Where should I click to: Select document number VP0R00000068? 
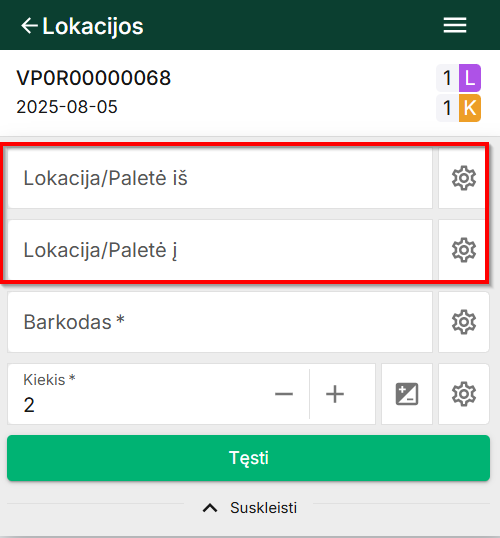click(x=93, y=78)
